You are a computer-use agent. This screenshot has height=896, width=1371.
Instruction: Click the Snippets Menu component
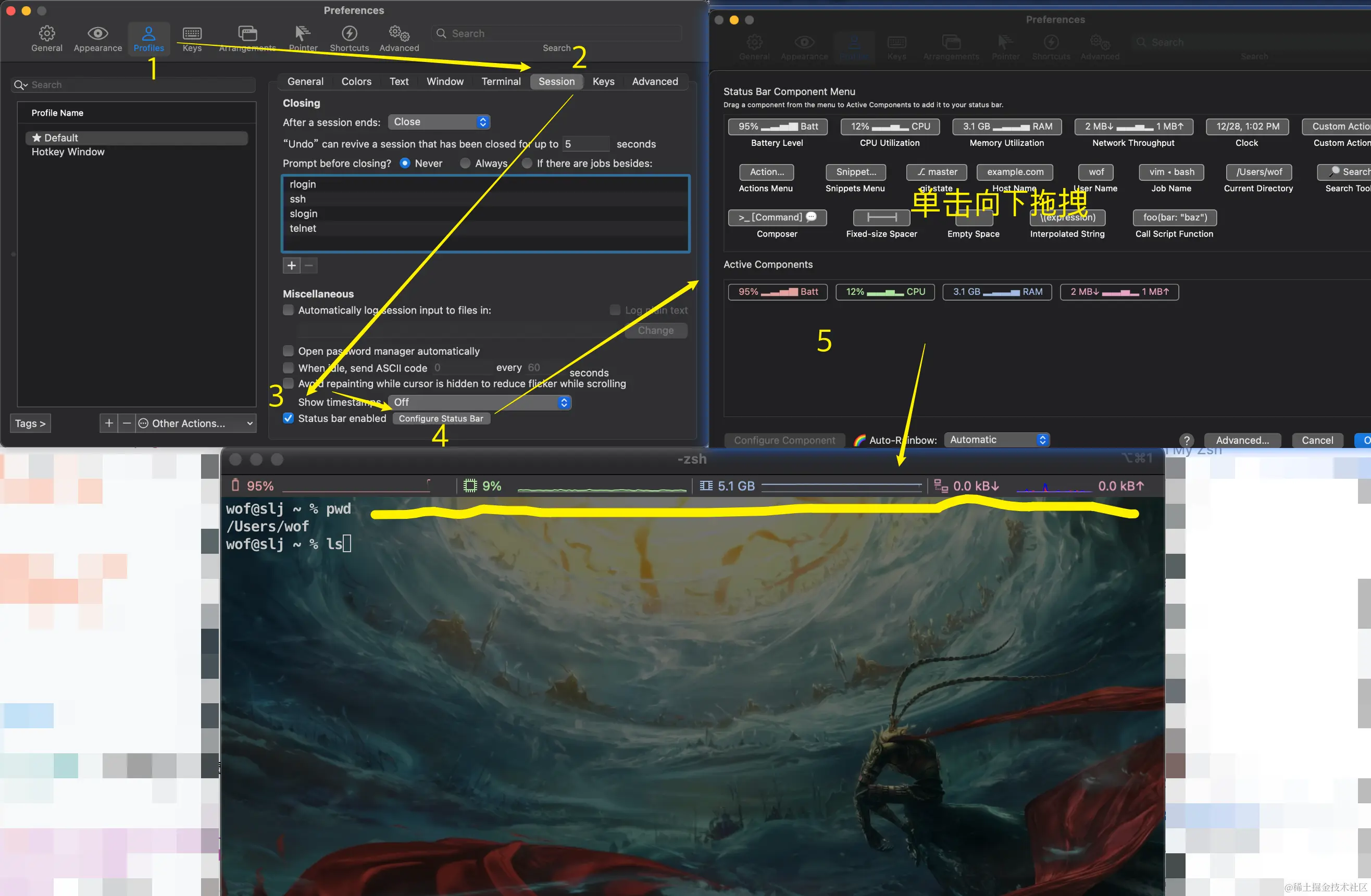pyautogui.click(x=855, y=172)
